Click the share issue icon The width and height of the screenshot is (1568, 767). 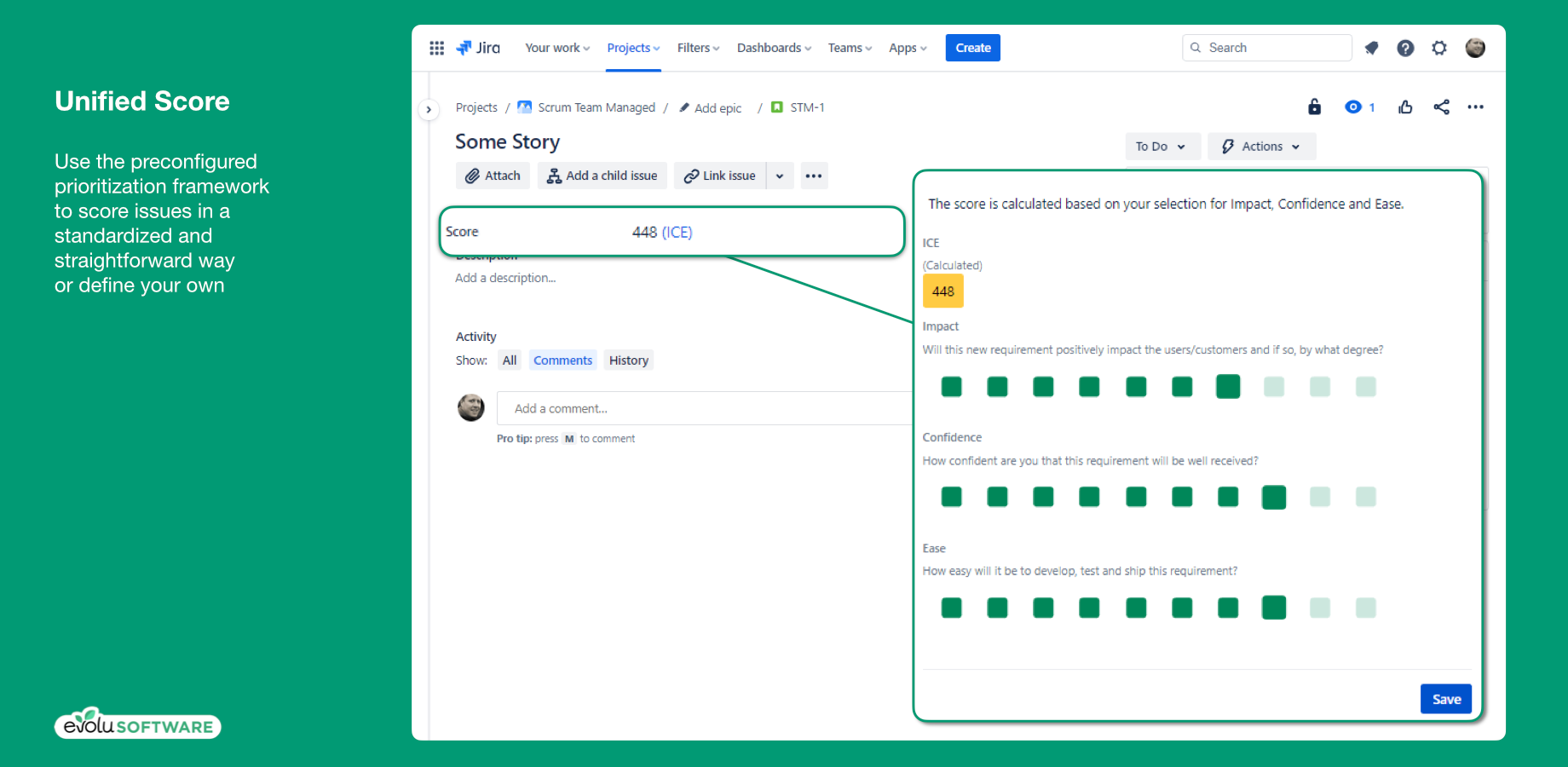click(x=1441, y=107)
